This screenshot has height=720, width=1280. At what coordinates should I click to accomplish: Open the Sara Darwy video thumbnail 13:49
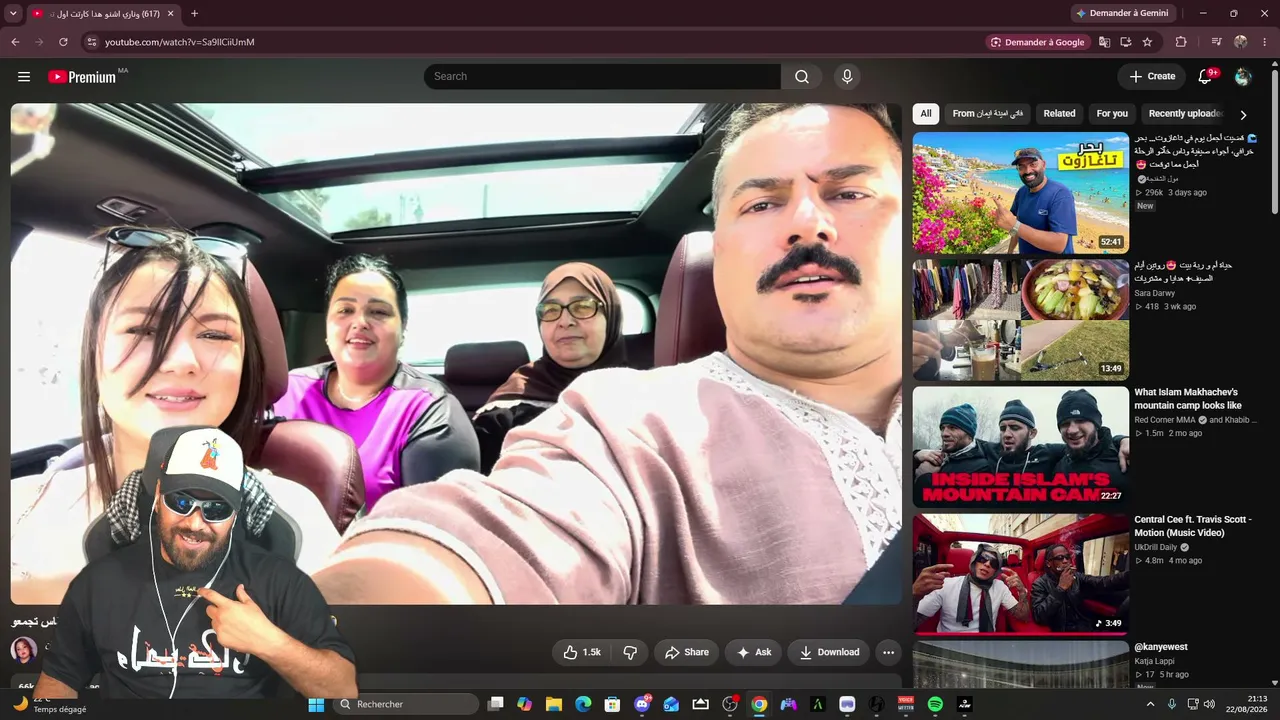1020,320
